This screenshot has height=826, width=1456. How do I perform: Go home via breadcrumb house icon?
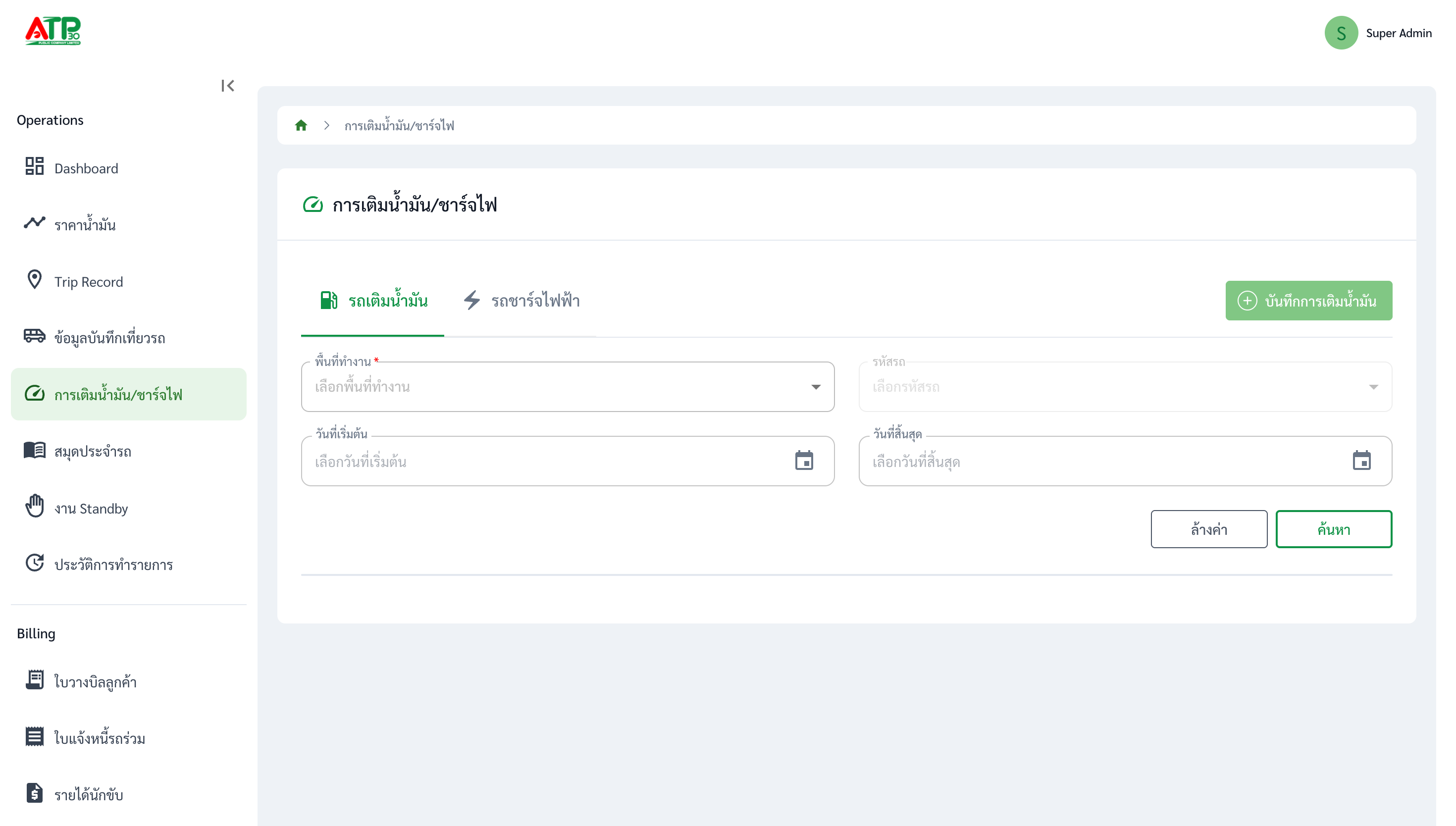point(301,125)
